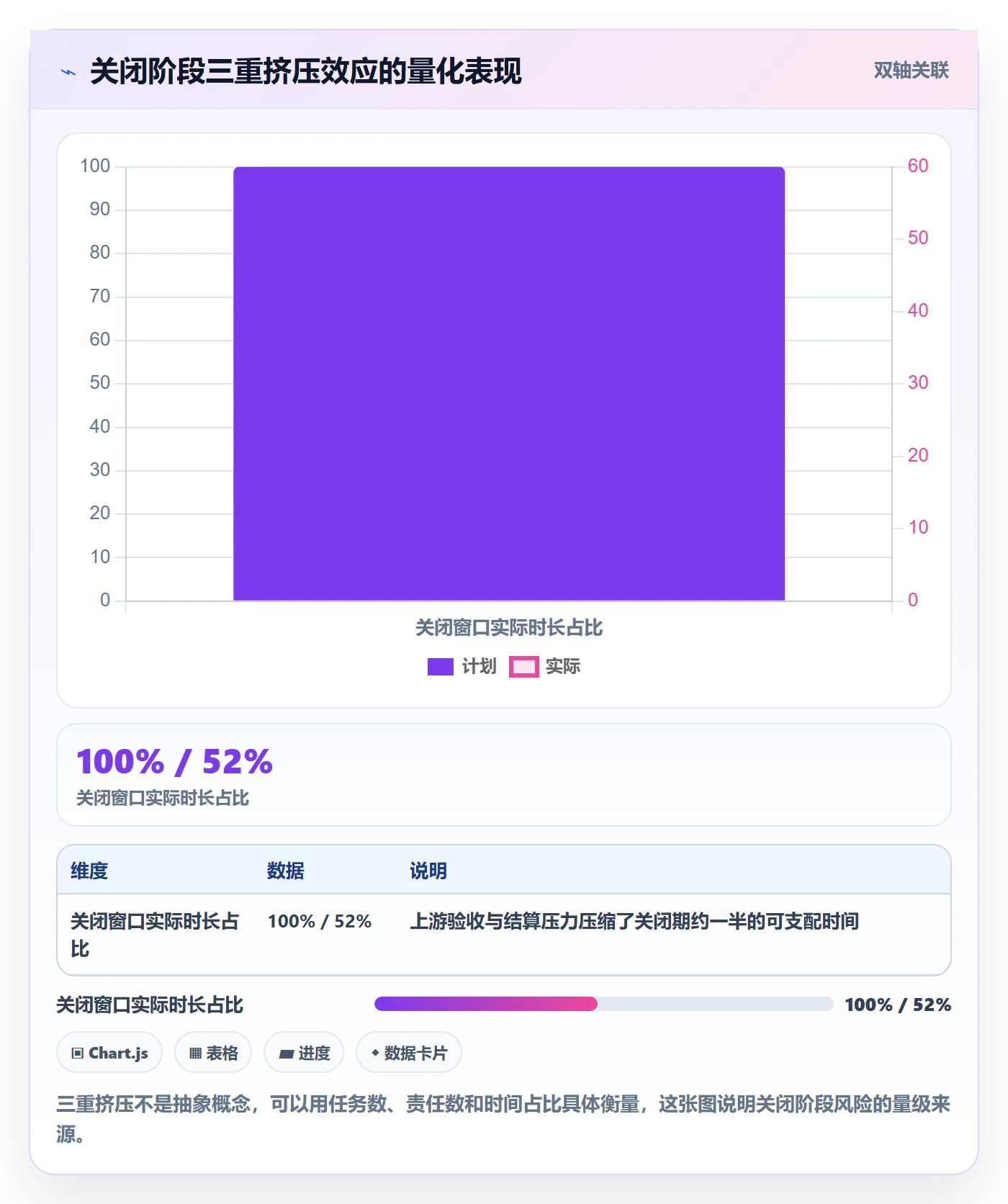Click the 表格 tag
Screen dimensions: 1008x1204
(213, 1053)
